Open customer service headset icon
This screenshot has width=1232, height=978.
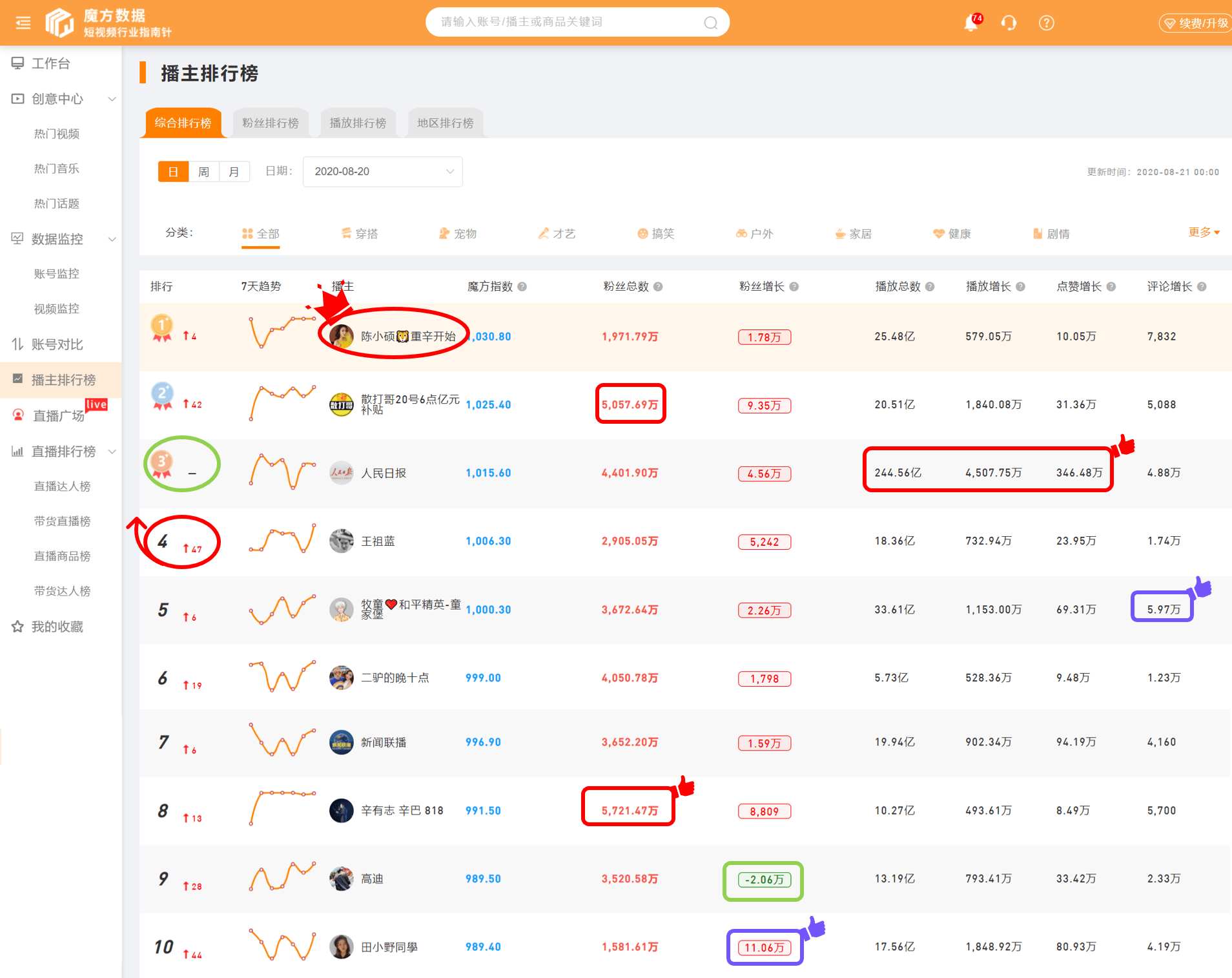pos(1009,23)
